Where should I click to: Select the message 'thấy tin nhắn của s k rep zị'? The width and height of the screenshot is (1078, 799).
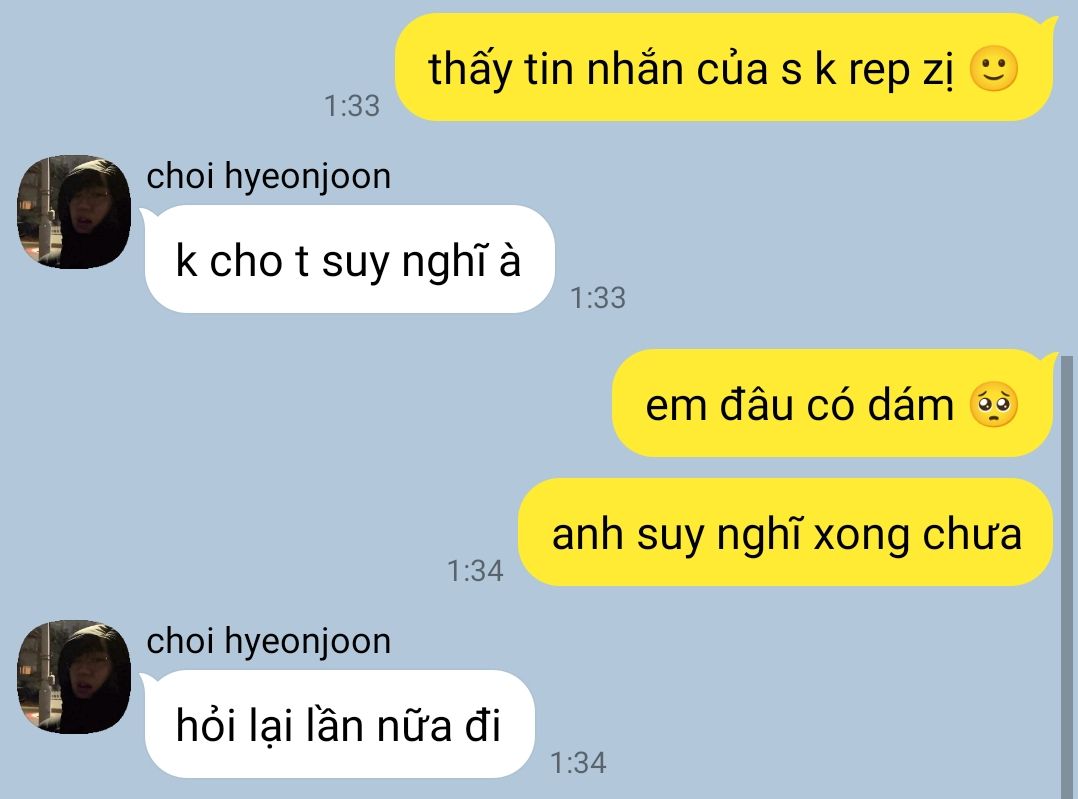724,68
